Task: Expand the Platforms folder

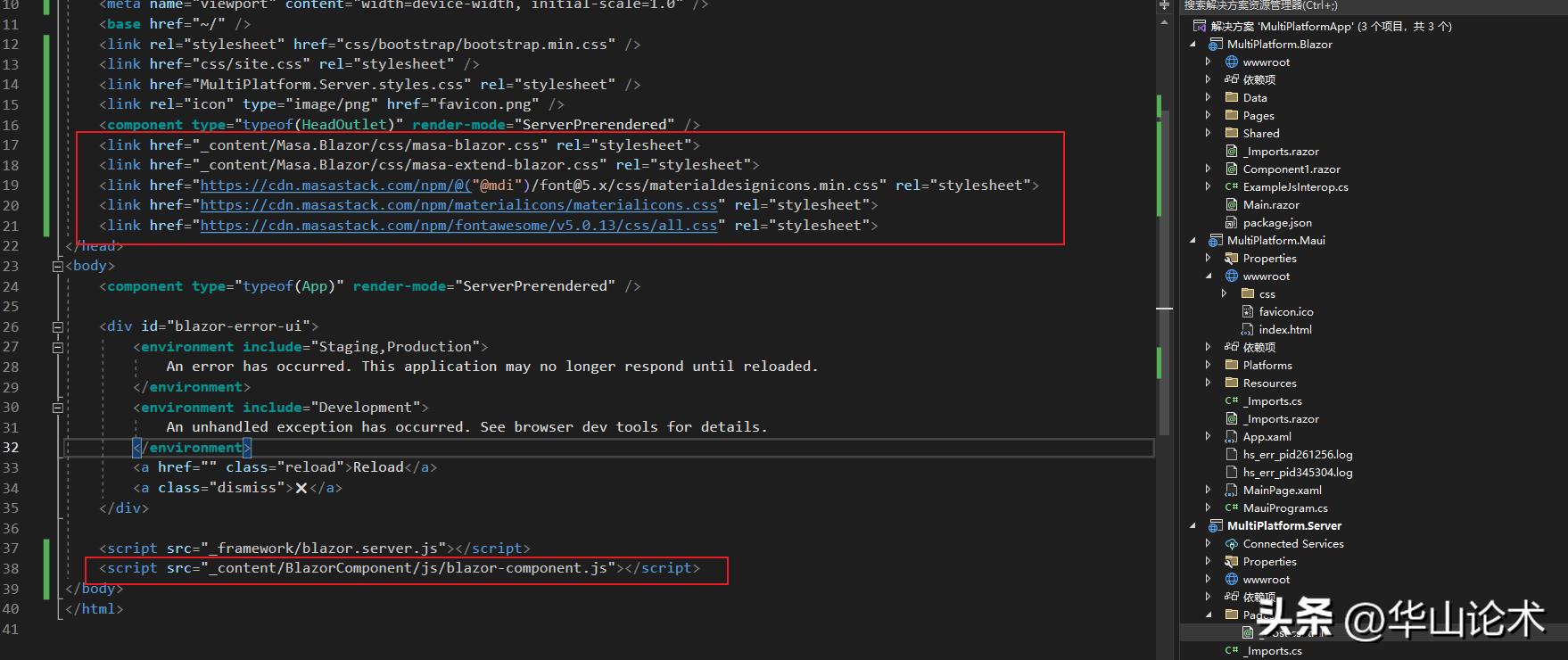Action: coord(1209,365)
